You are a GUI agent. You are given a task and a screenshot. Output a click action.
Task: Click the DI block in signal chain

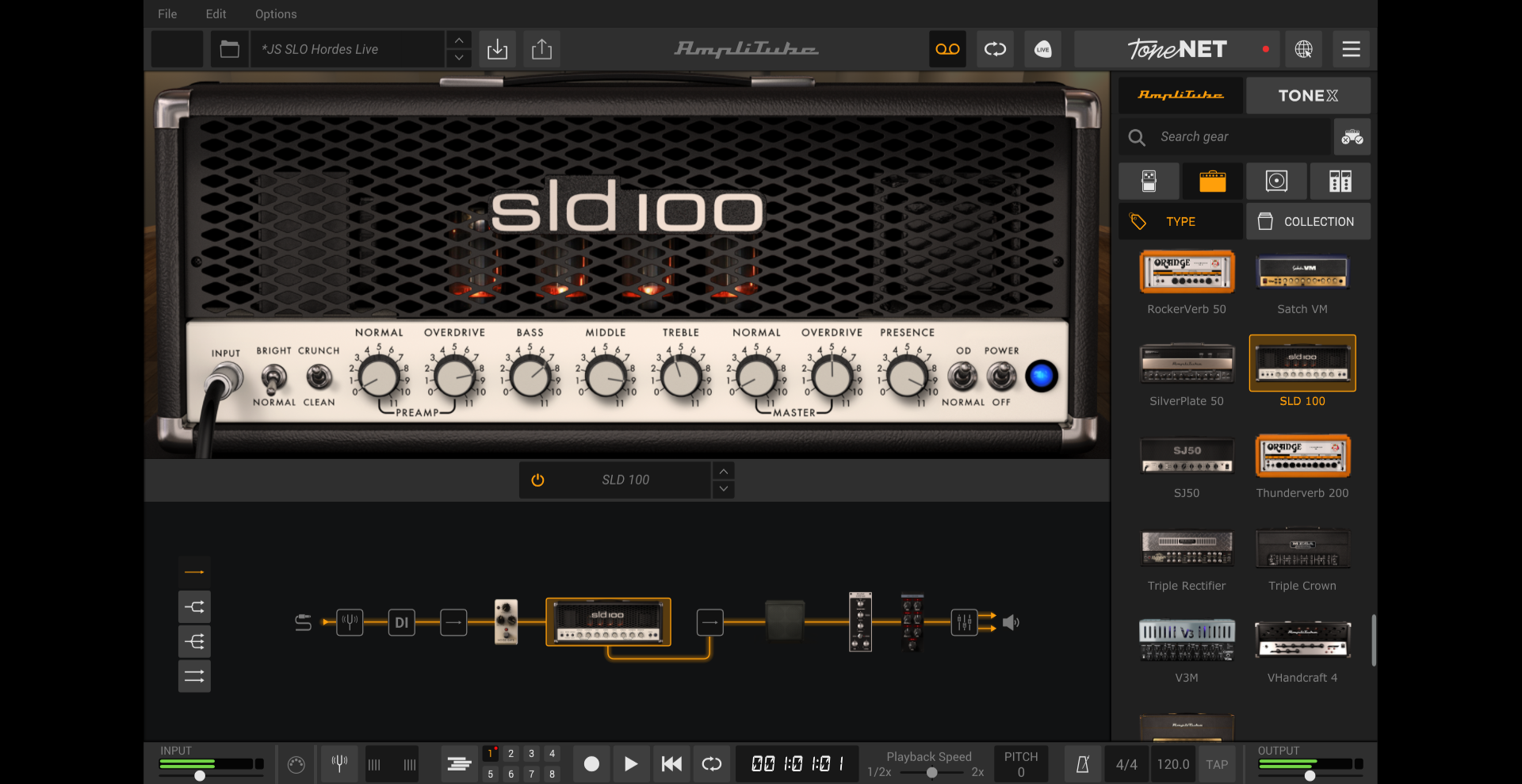click(402, 622)
